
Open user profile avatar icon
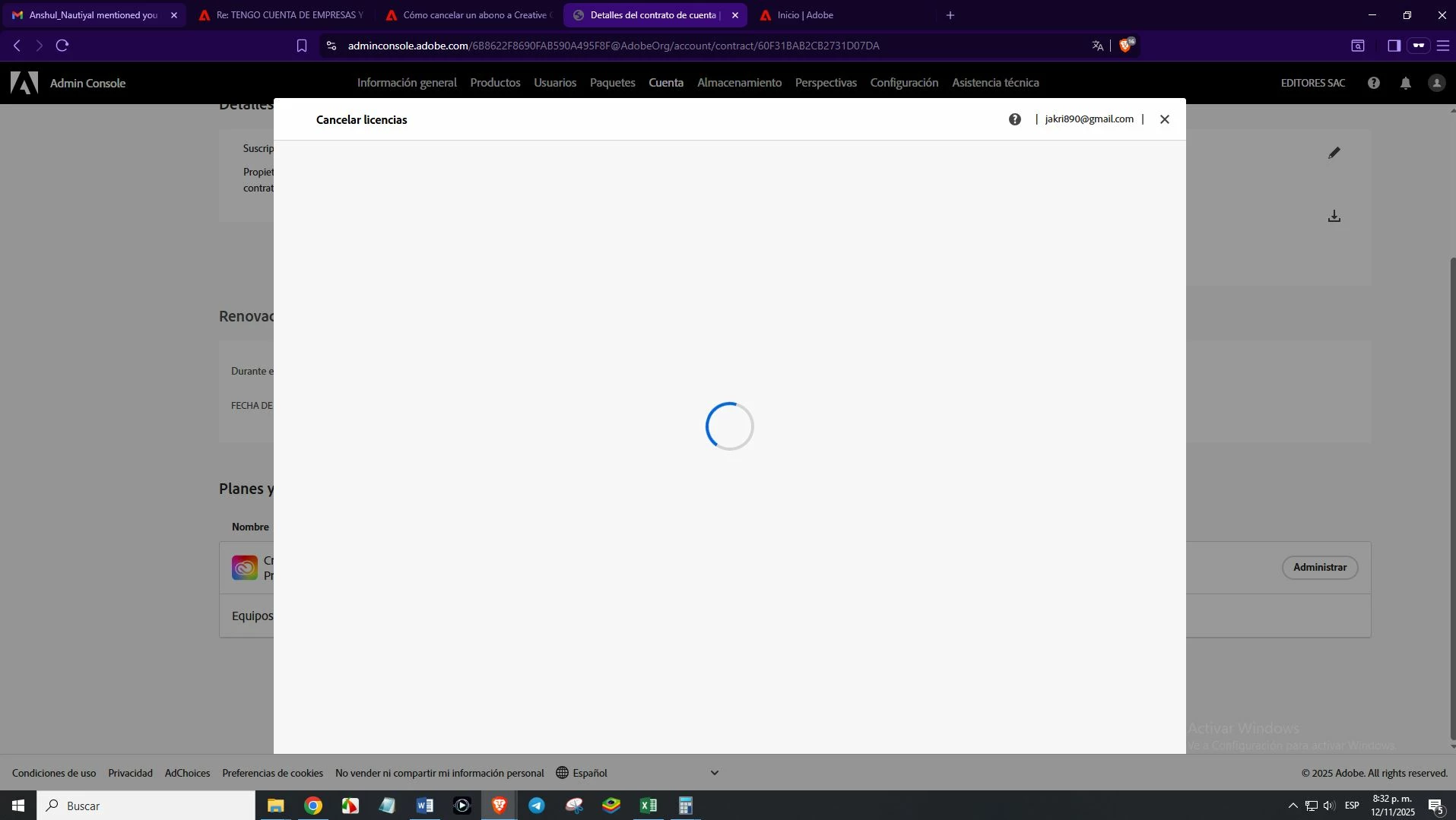1436,83
